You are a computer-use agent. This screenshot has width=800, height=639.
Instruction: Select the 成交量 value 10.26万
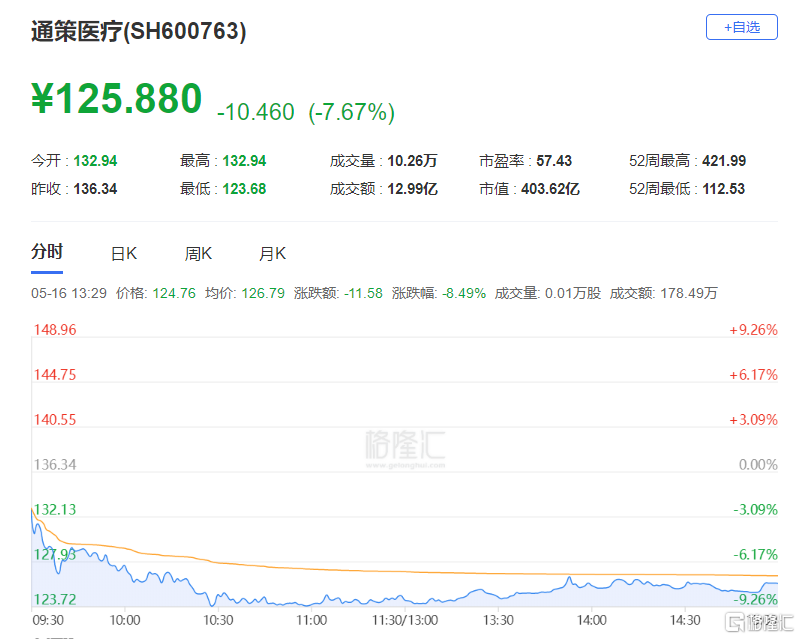coord(412,161)
